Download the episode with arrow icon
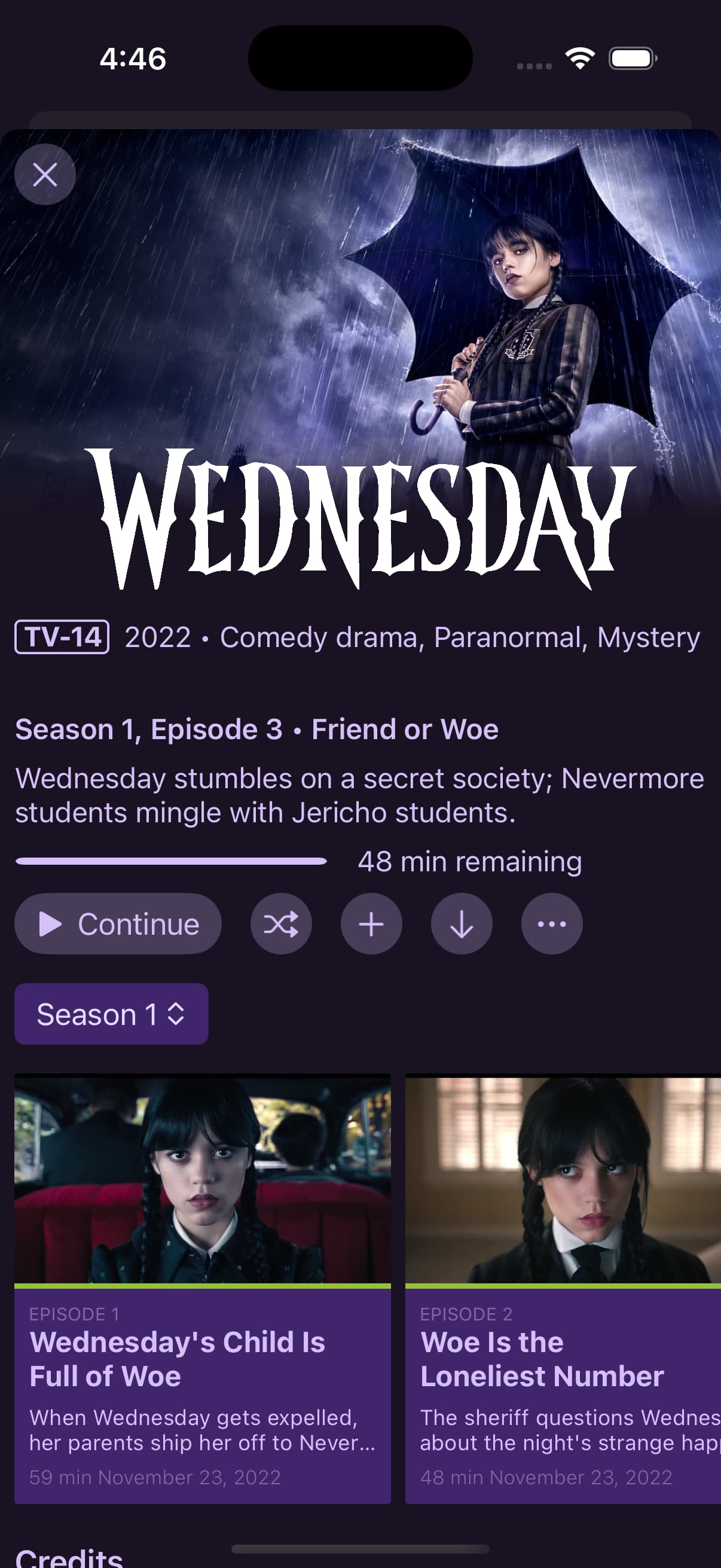Screen dimensions: 721x1568 coord(462,924)
